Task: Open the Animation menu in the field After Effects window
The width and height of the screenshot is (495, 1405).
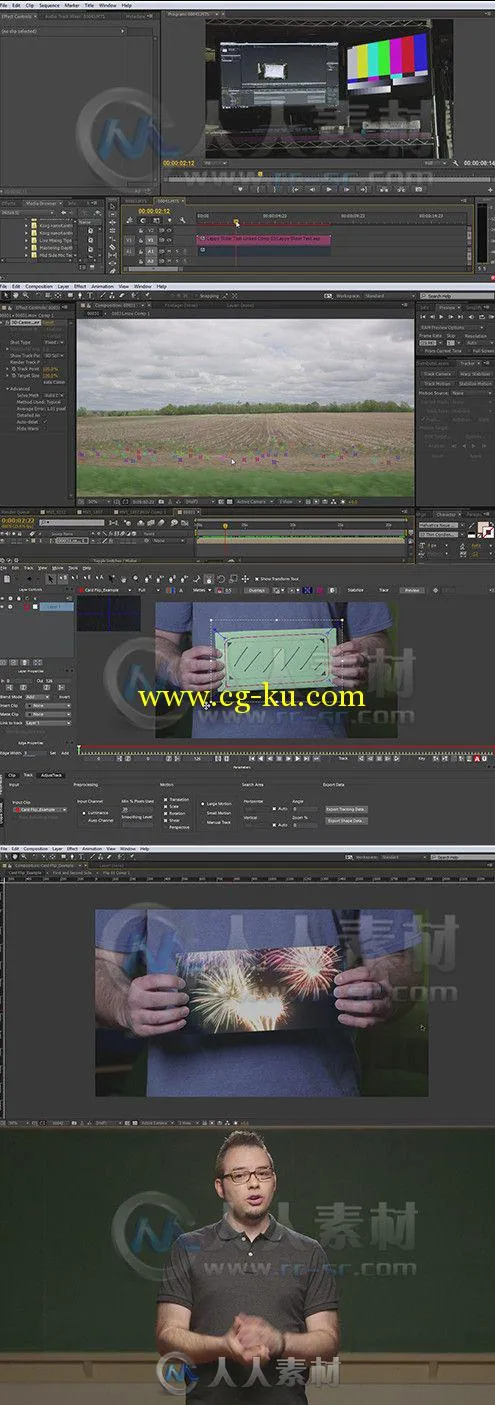Action: tap(102, 286)
